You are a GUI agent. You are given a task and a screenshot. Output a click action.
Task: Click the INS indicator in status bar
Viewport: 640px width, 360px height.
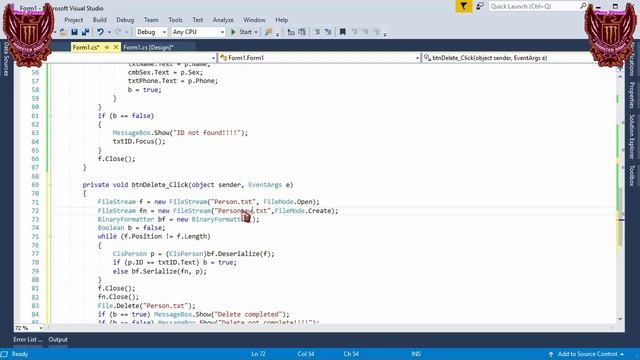coord(416,354)
